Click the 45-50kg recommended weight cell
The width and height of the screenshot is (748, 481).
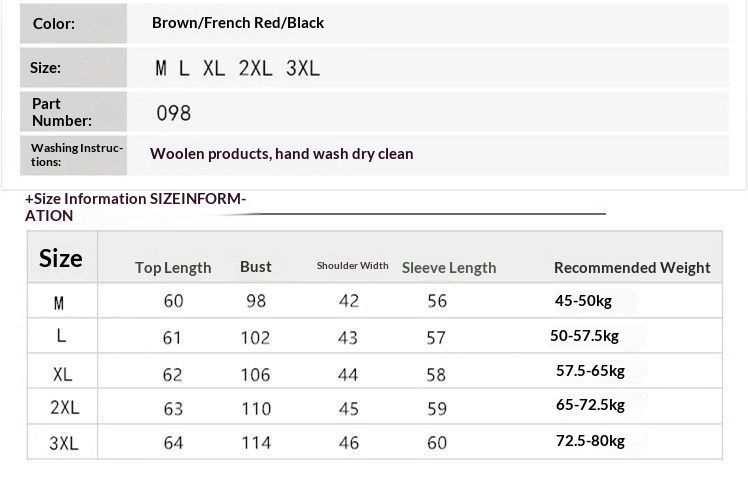pyautogui.click(x=583, y=301)
